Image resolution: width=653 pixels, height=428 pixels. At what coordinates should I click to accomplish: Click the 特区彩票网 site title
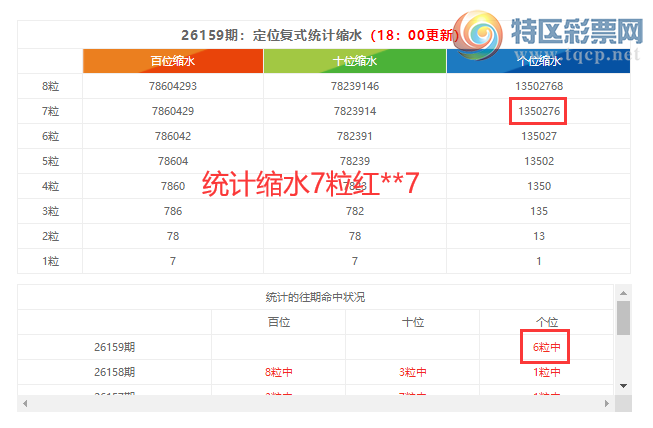pos(577,31)
